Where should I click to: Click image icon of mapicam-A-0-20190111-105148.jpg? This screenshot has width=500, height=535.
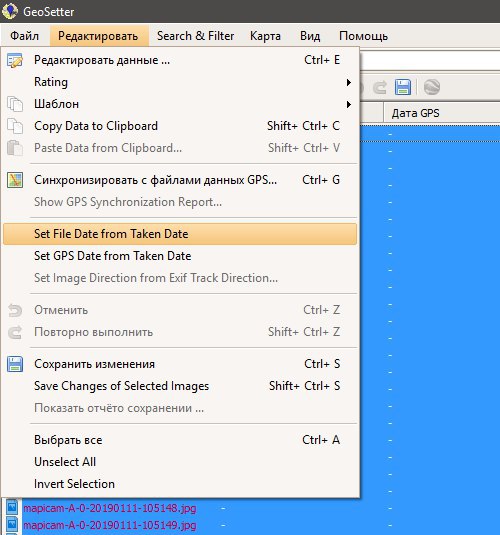tap(12, 507)
